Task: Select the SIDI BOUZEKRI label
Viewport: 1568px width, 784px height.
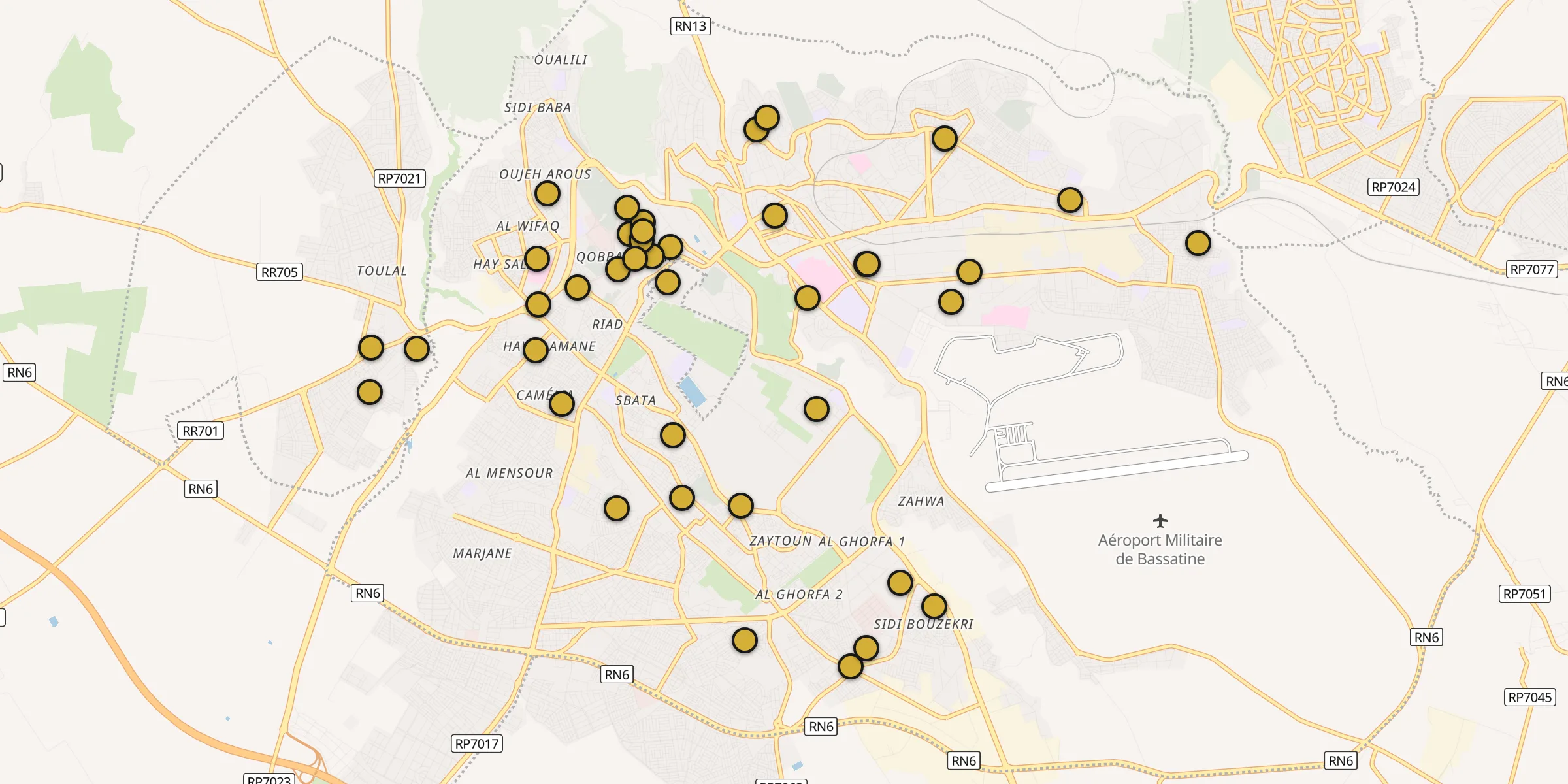Action: click(x=923, y=624)
